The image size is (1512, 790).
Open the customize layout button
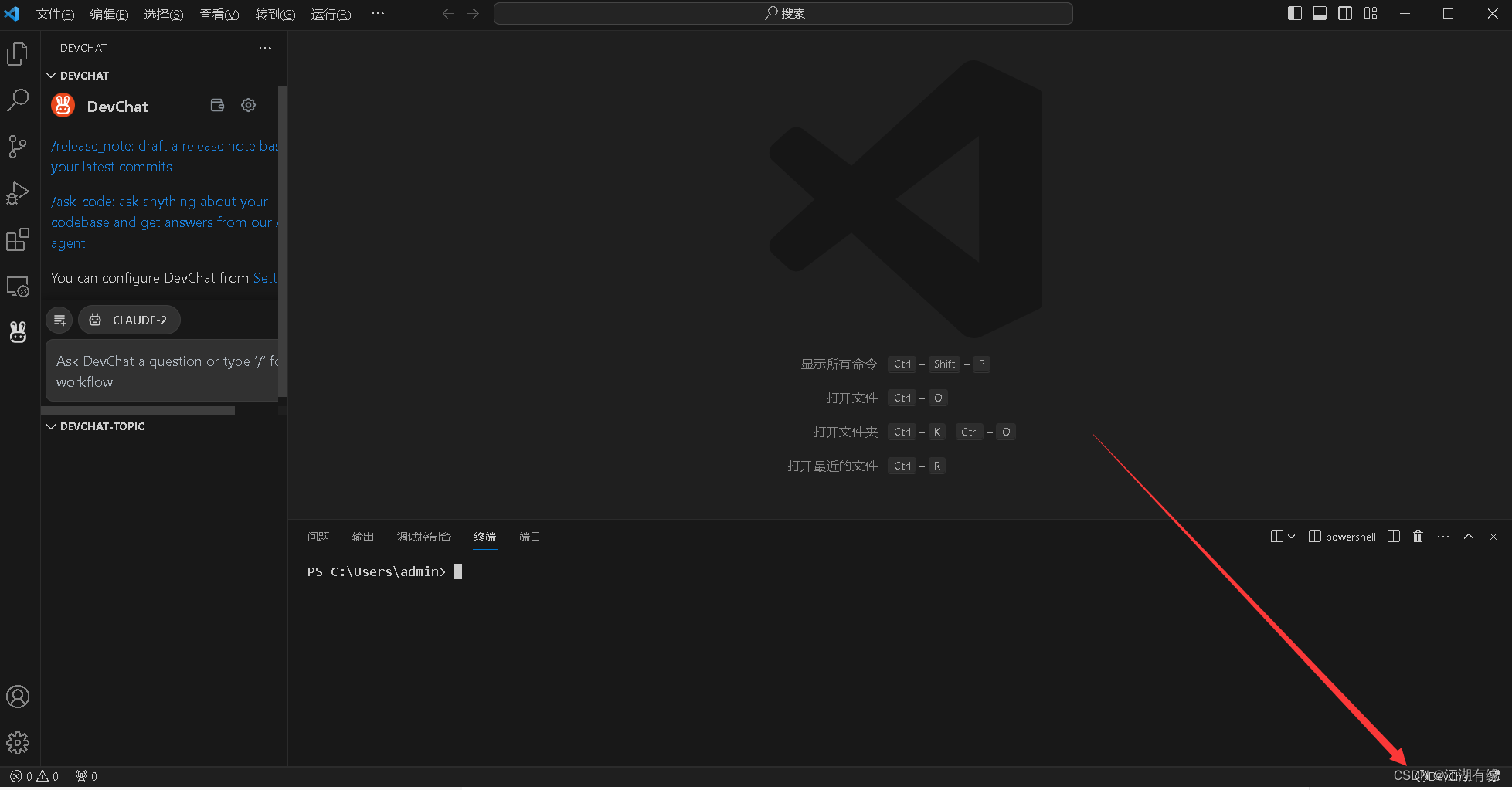click(x=1371, y=13)
